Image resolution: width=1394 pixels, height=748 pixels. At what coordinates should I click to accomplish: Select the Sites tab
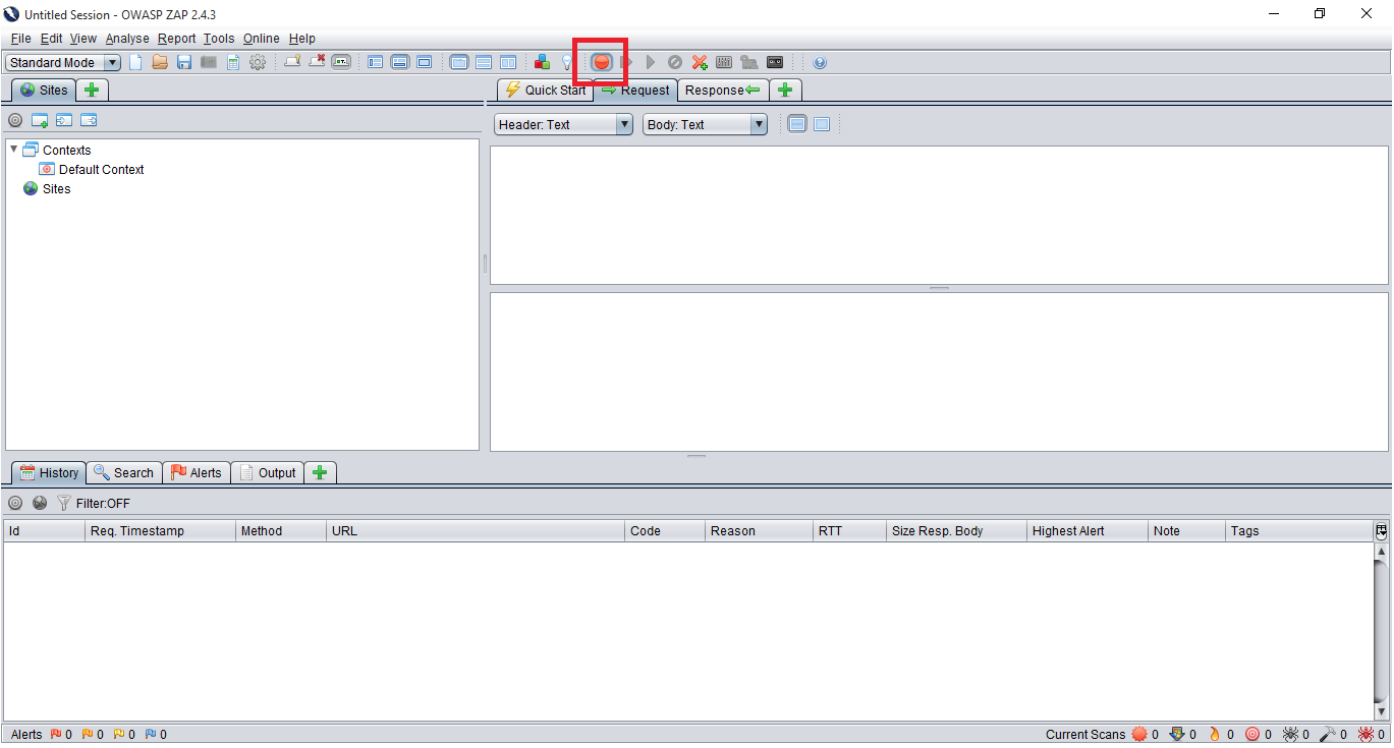tap(44, 90)
